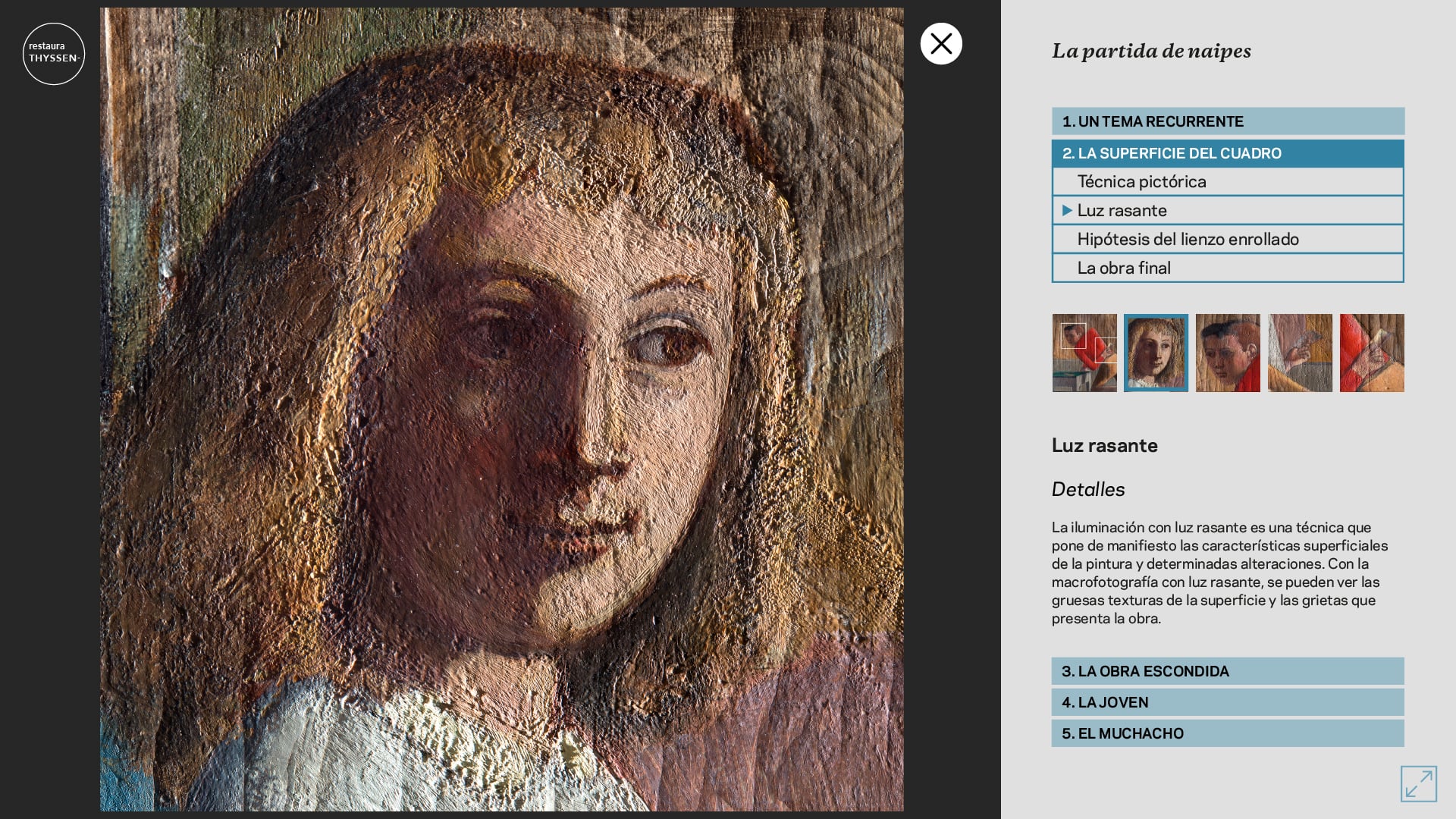Viewport: 1456px width, 819px height.
Task: Expand section 4. LA JOVEN
Action: pos(1228,702)
